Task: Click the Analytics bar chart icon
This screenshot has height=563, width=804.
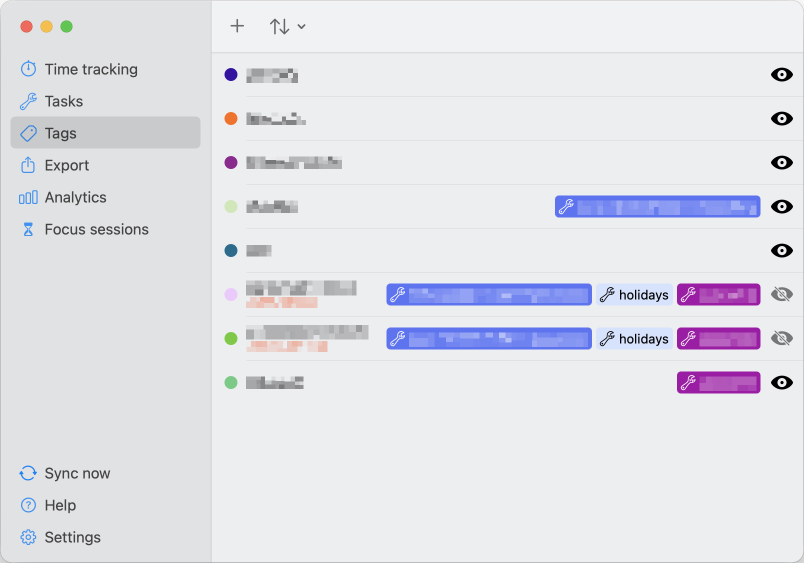Action: (28, 197)
